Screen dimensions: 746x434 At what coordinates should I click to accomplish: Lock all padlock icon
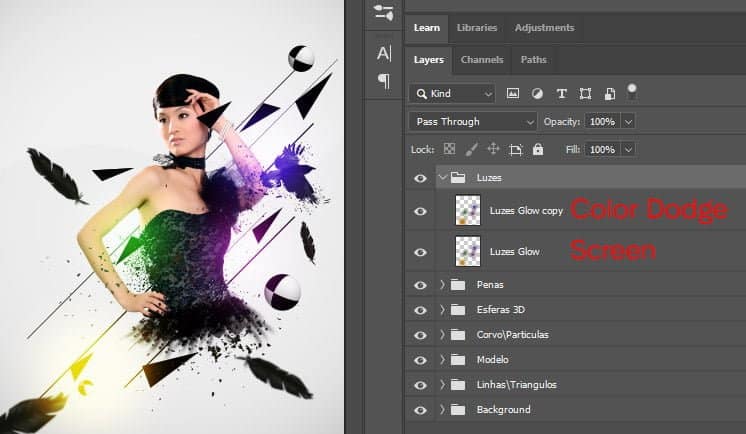pos(538,149)
